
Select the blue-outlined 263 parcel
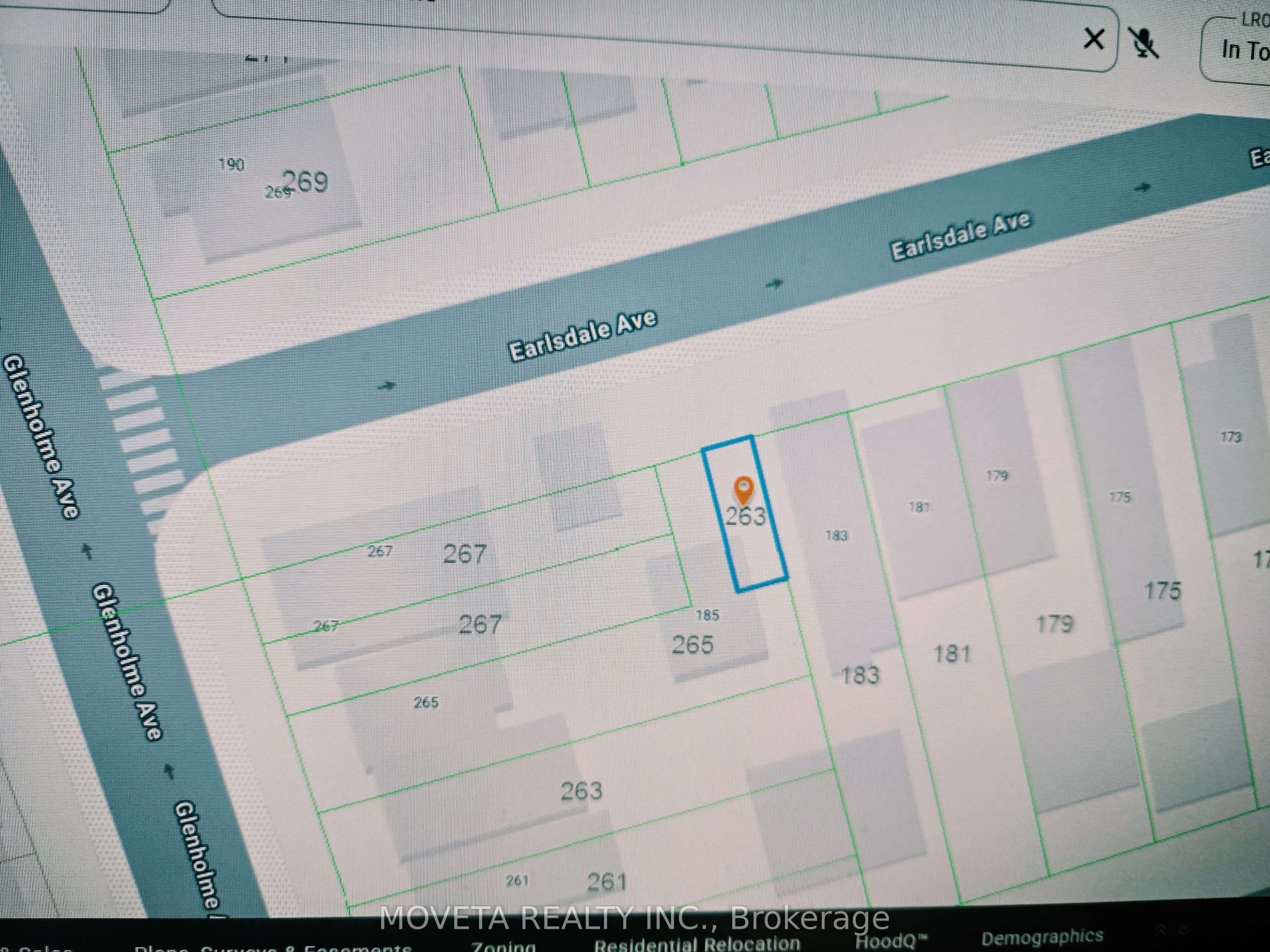(745, 514)
